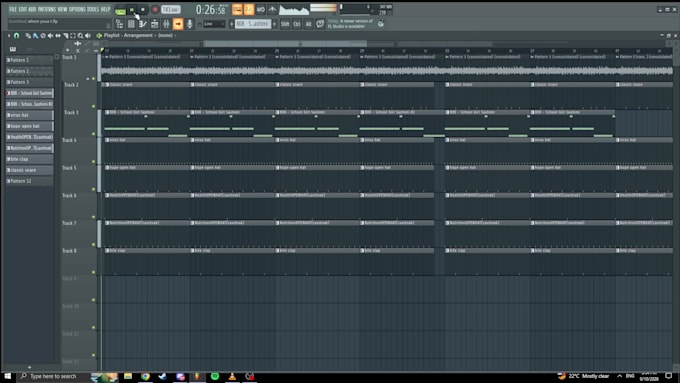Open the OPTIONS menu
Image resolution: width=680 pixels, height=383 pixels.
[x=77, y=9]
